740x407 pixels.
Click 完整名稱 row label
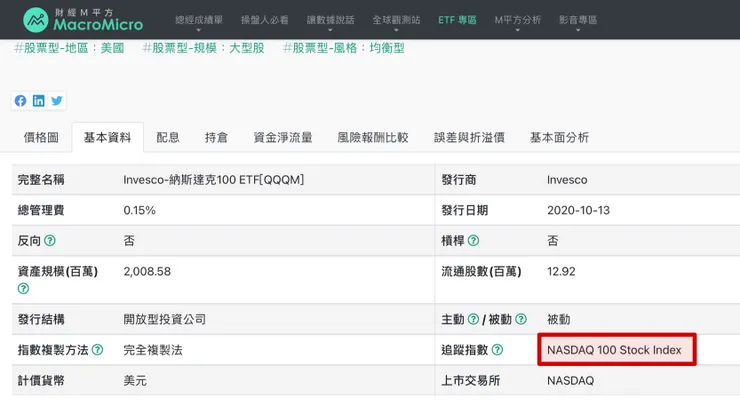(41, 180)
